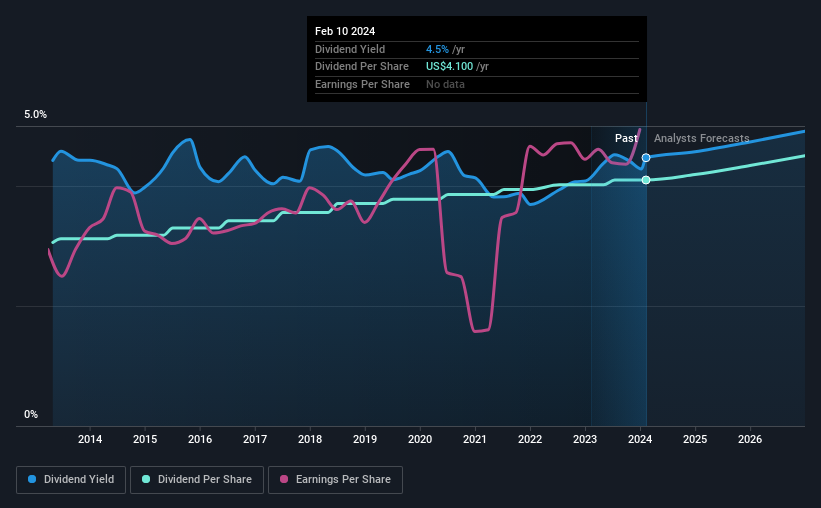
Task: Click the 4.5% dividend yield value in tooltip
Action: tap(437, 49)
